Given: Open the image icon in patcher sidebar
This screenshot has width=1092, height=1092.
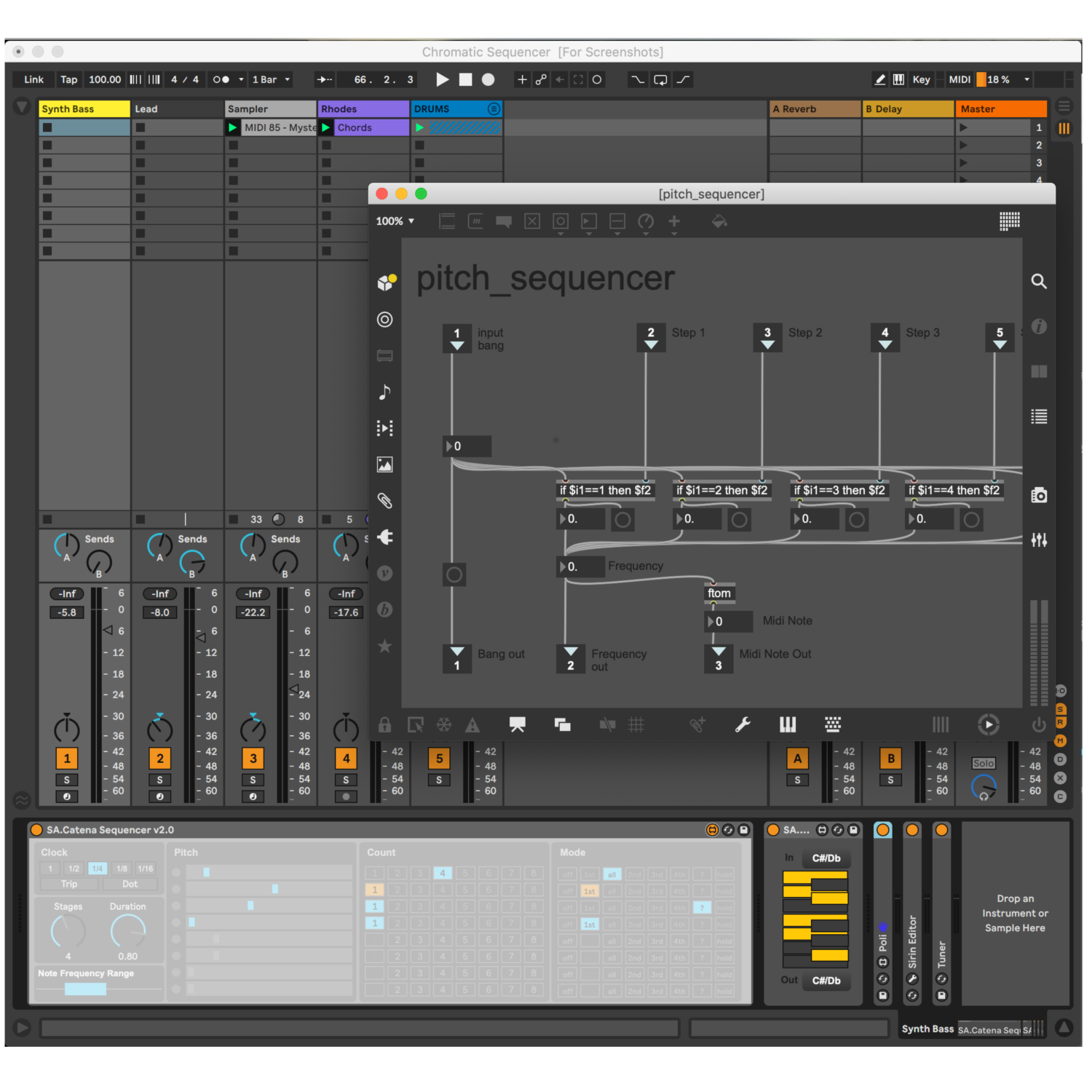Looking at the screenshot, I should (385, 464).
